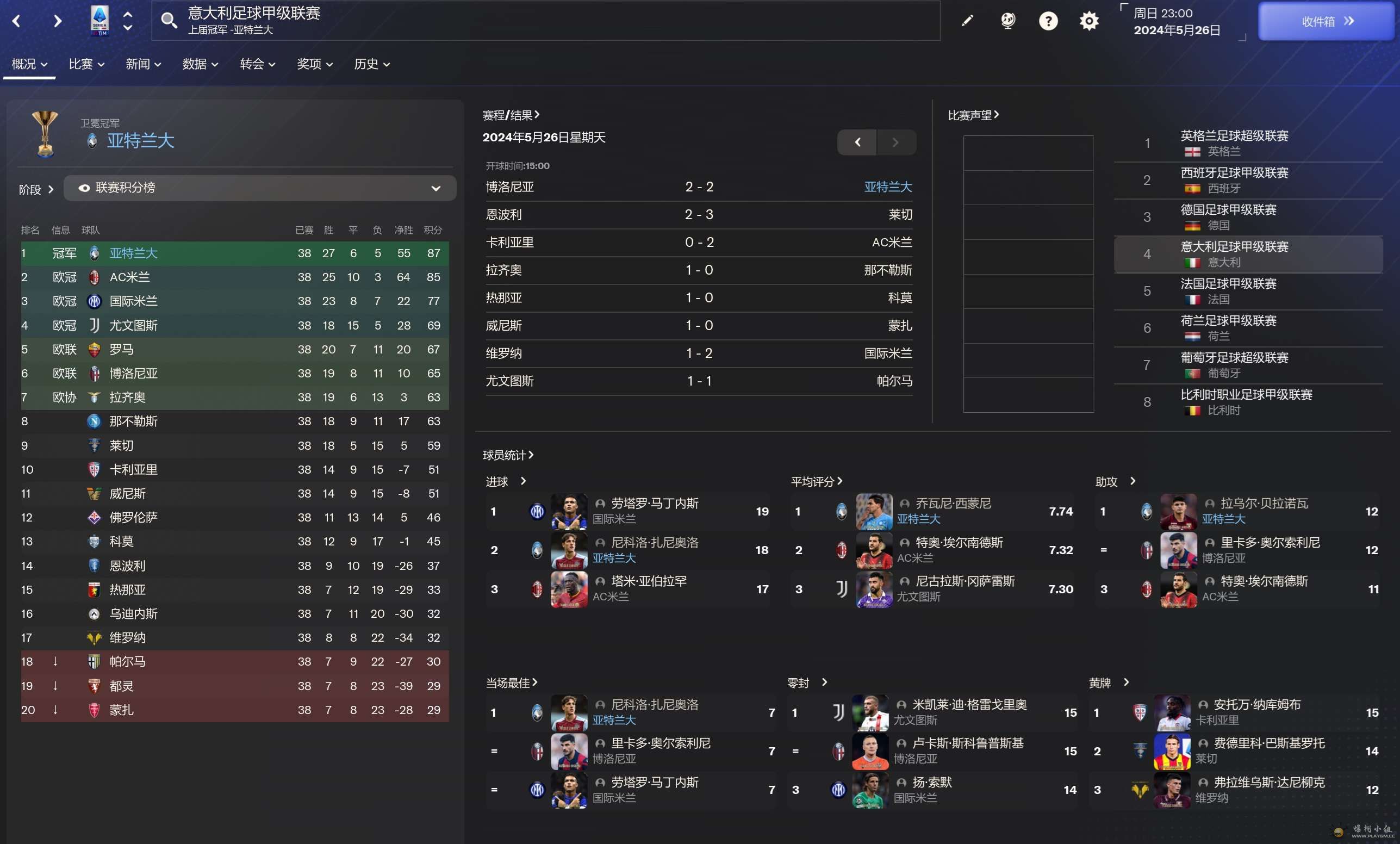Image resolution: width=1400 pixels, height=844 pixels.
Task: Show previous fixture date
Action: [x=857, y=142]
